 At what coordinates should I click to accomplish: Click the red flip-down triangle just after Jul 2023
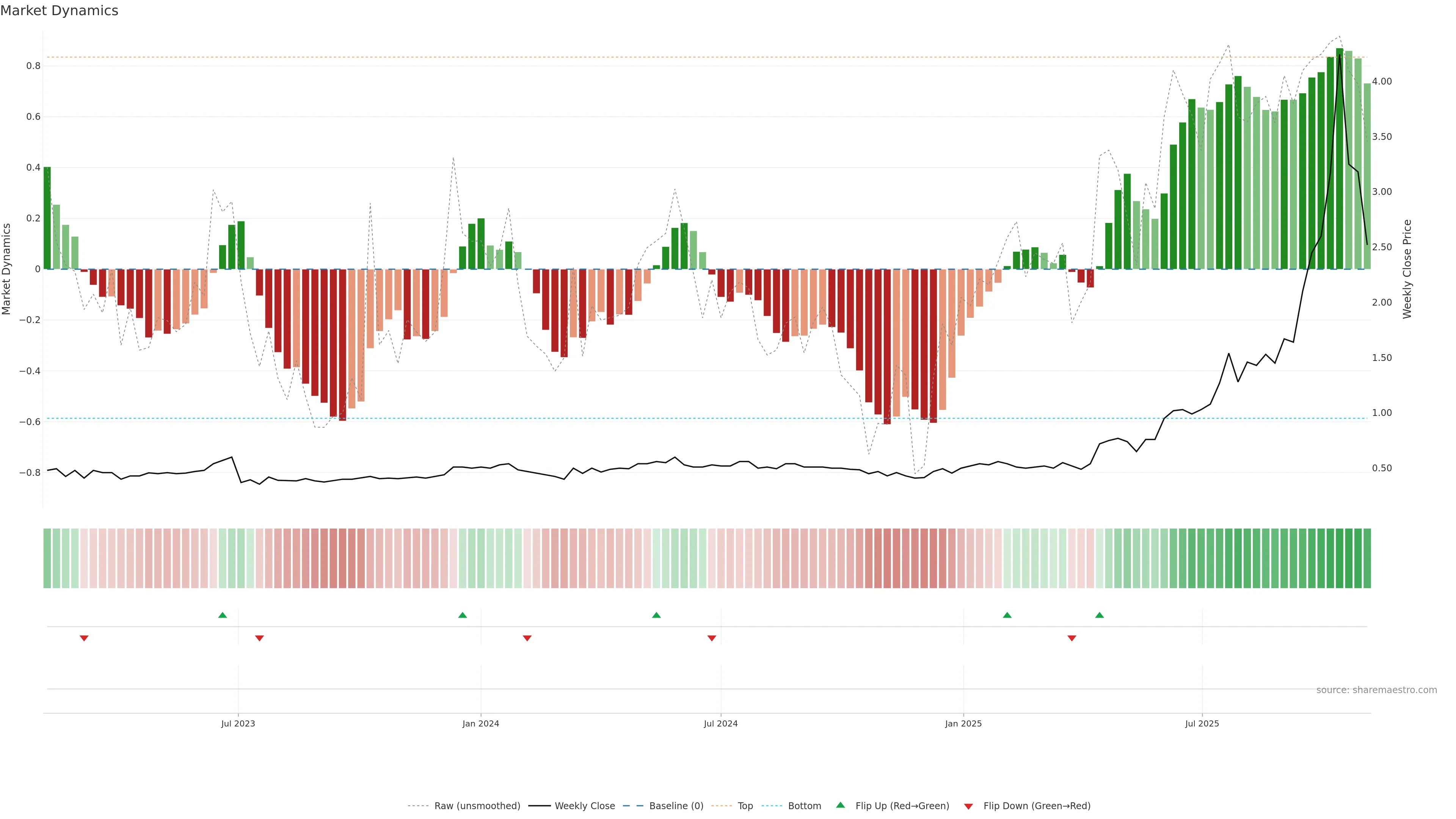(259, 638)
